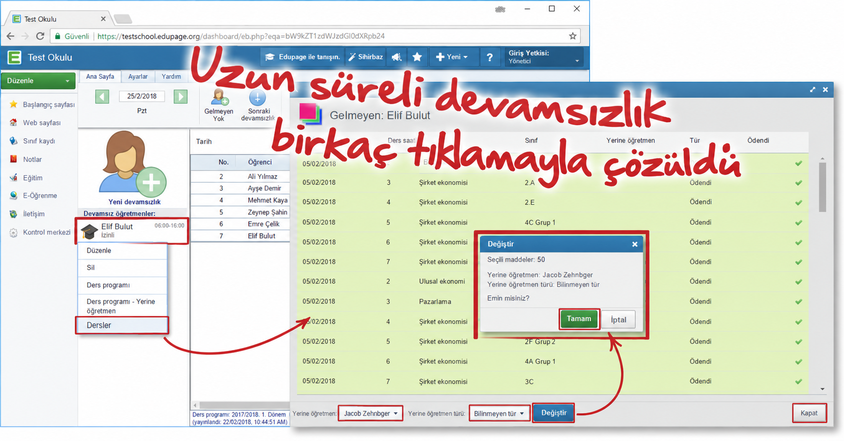Select Dersler in the context menu

122,325
